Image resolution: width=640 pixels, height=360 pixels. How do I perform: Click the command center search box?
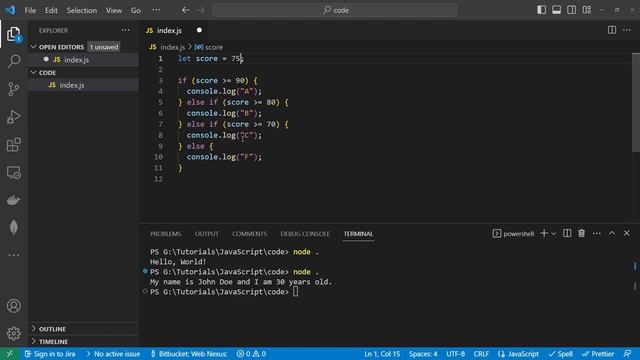[335, 10]
